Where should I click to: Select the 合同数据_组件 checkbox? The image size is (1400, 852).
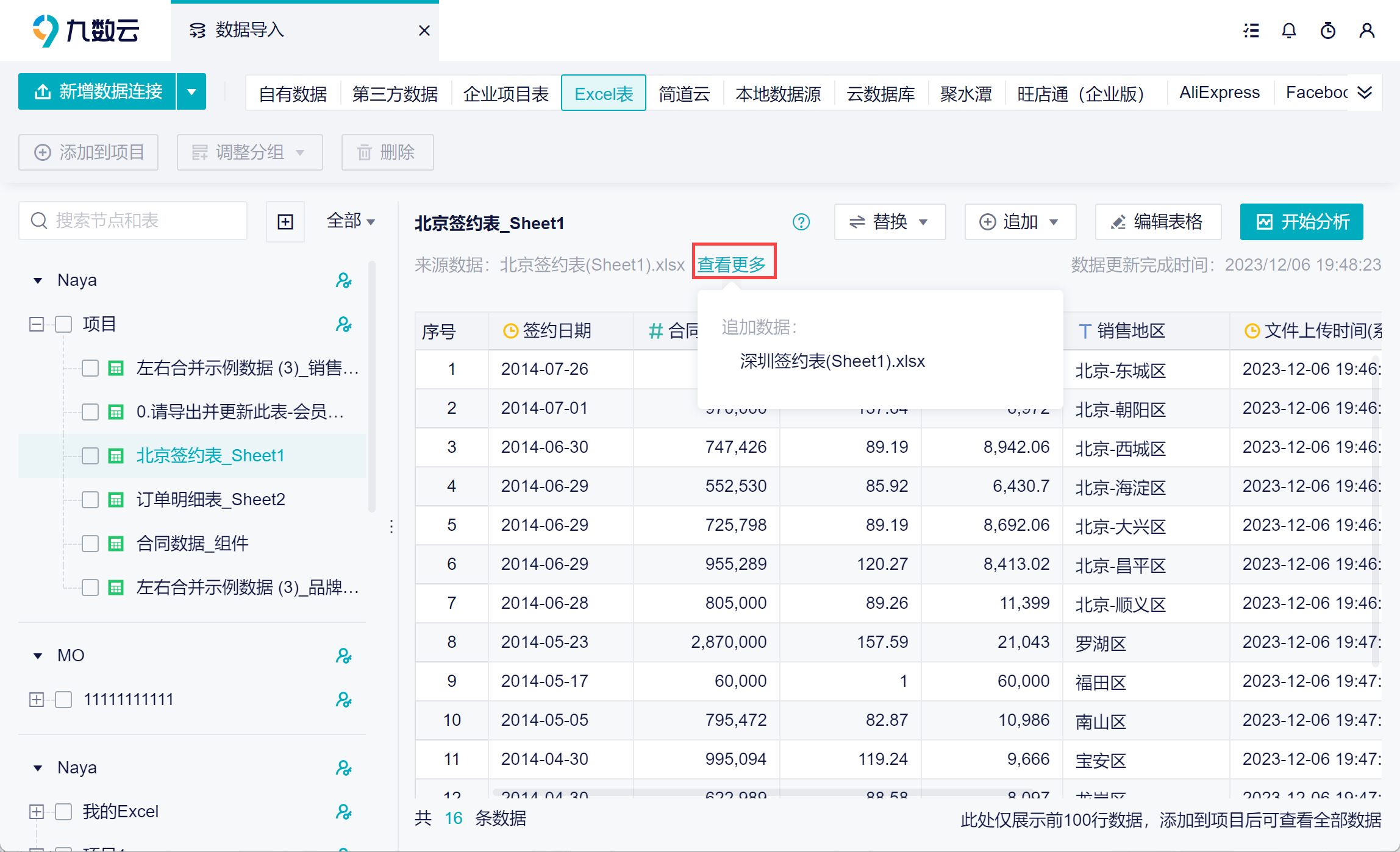click(x=90, y=544)
